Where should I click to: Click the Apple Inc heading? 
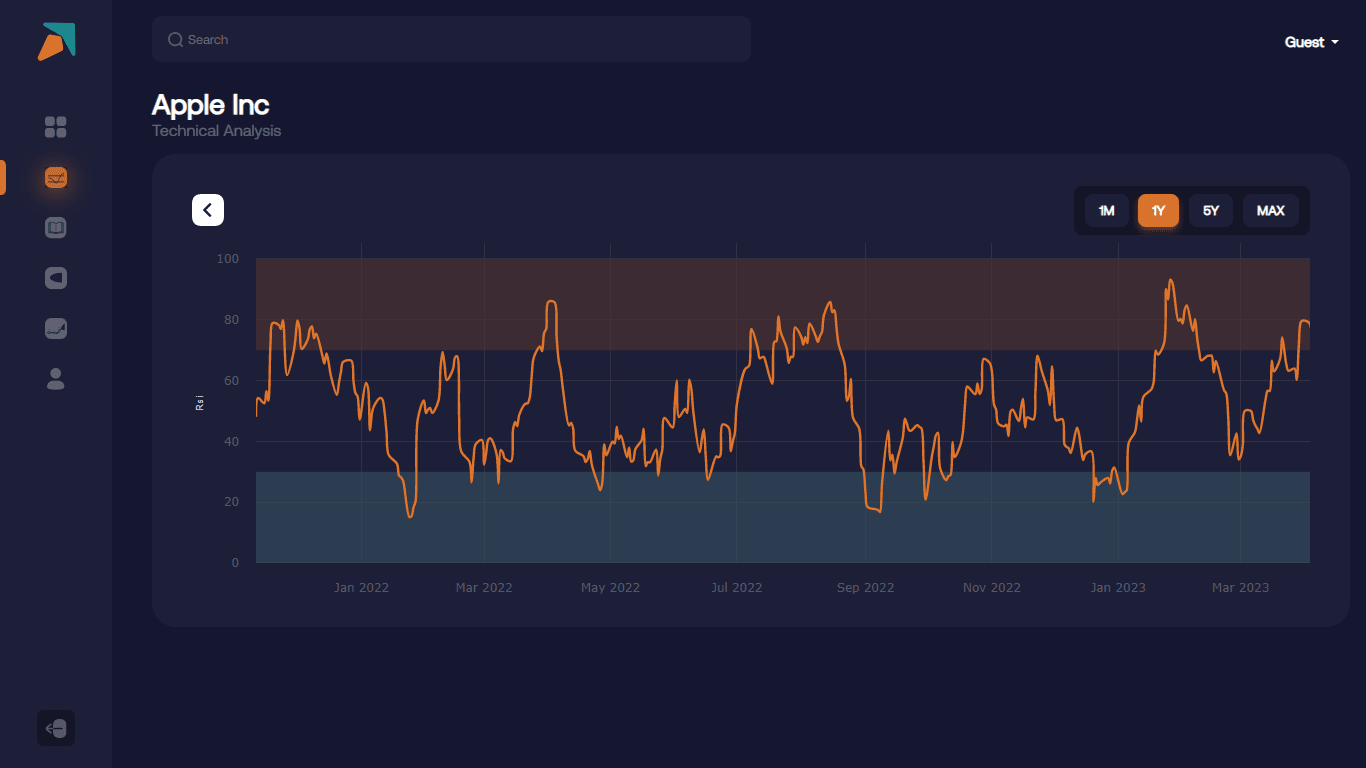[210, 105]
